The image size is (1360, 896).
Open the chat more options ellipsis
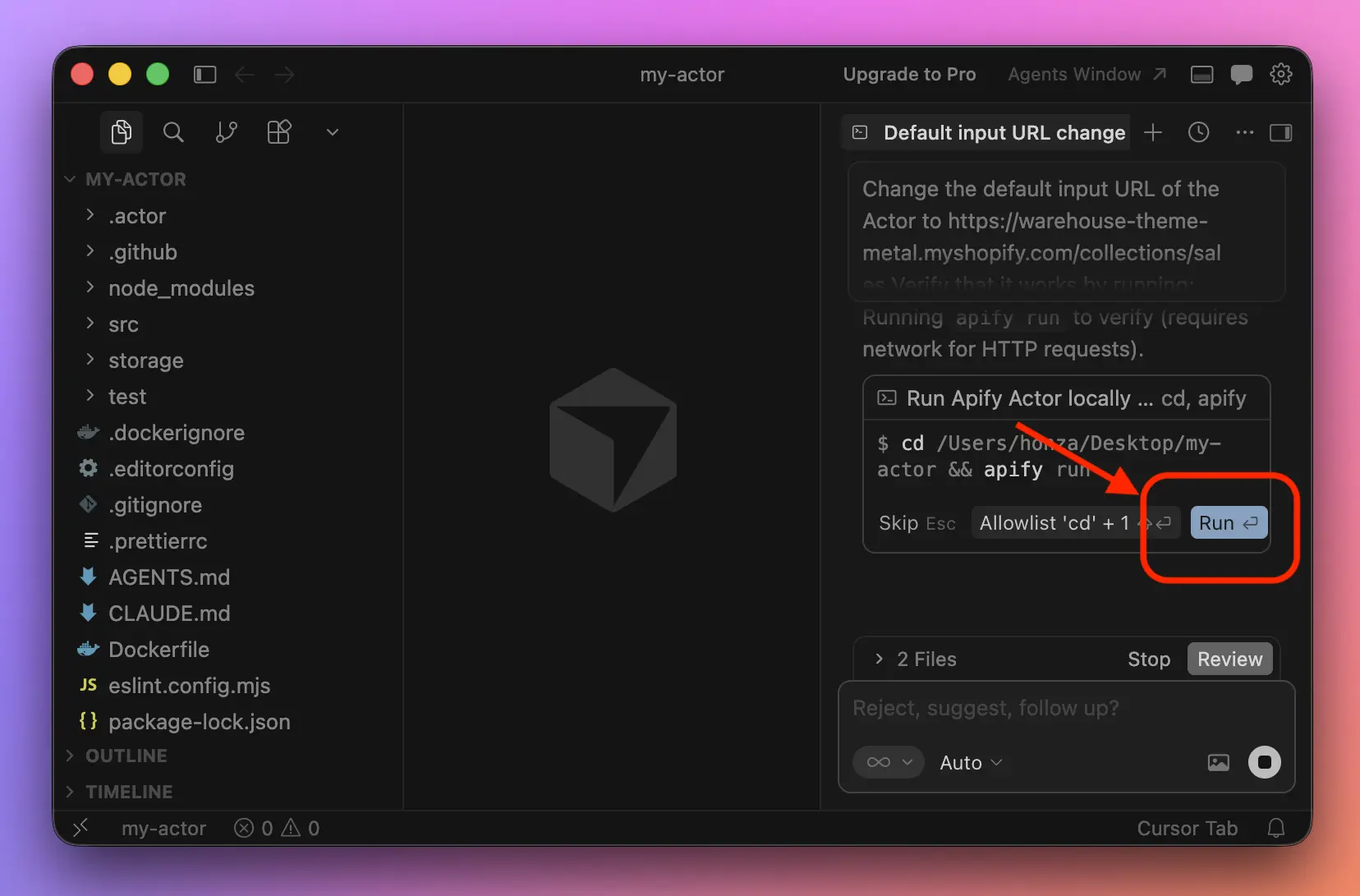click(1245, 132)
